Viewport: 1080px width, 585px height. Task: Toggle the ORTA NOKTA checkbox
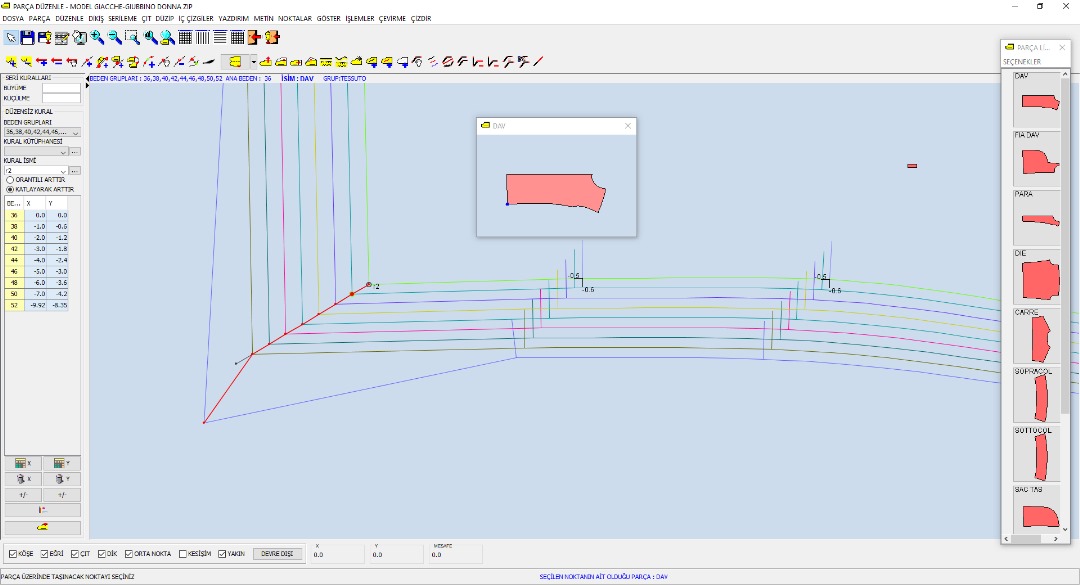128,553
